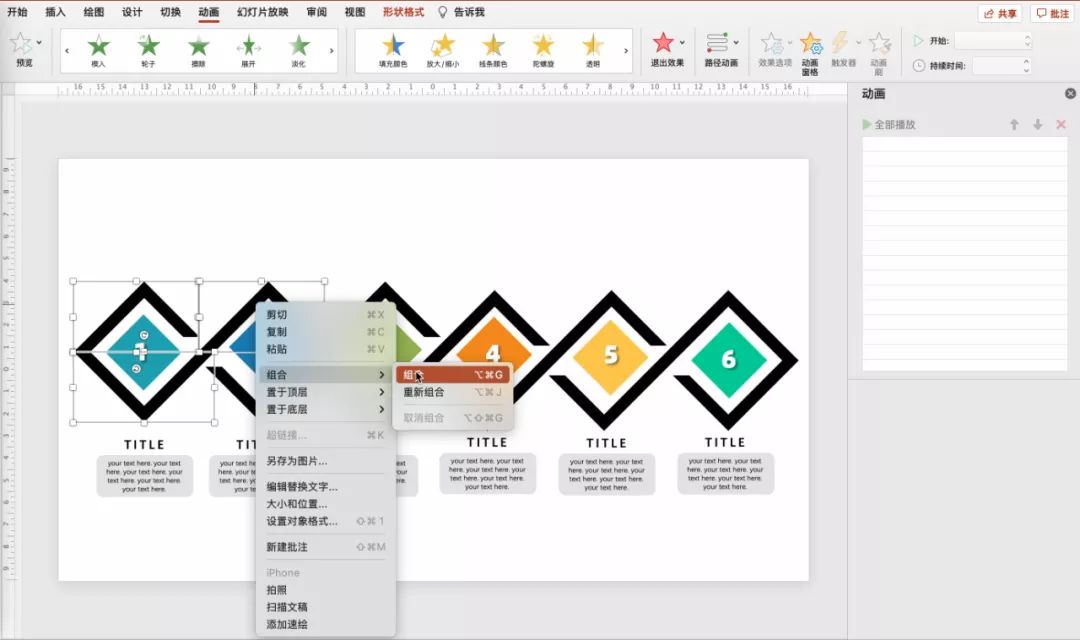This screenshot has height=640, width=1080.
Task: Select 粘贴 in the context menu
Action: pos(325,349)
